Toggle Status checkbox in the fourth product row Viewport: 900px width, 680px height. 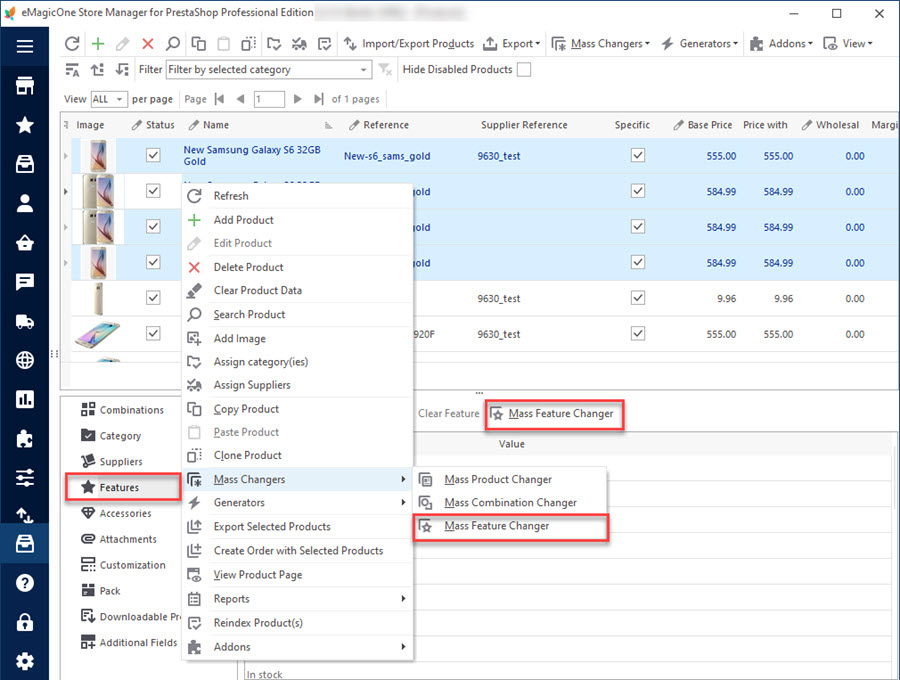[x=153, y=262]
